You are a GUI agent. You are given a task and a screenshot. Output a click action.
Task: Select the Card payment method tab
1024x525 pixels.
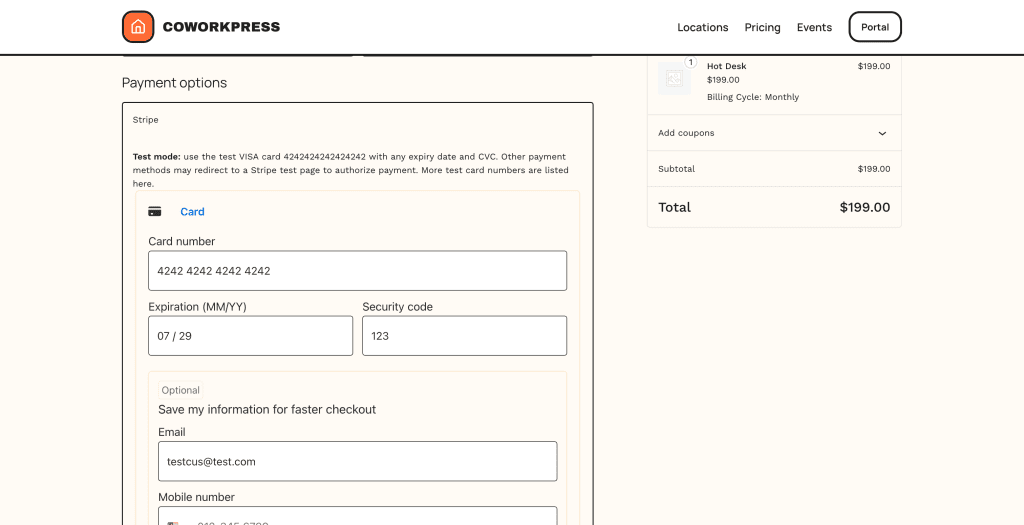click(192, 212)
